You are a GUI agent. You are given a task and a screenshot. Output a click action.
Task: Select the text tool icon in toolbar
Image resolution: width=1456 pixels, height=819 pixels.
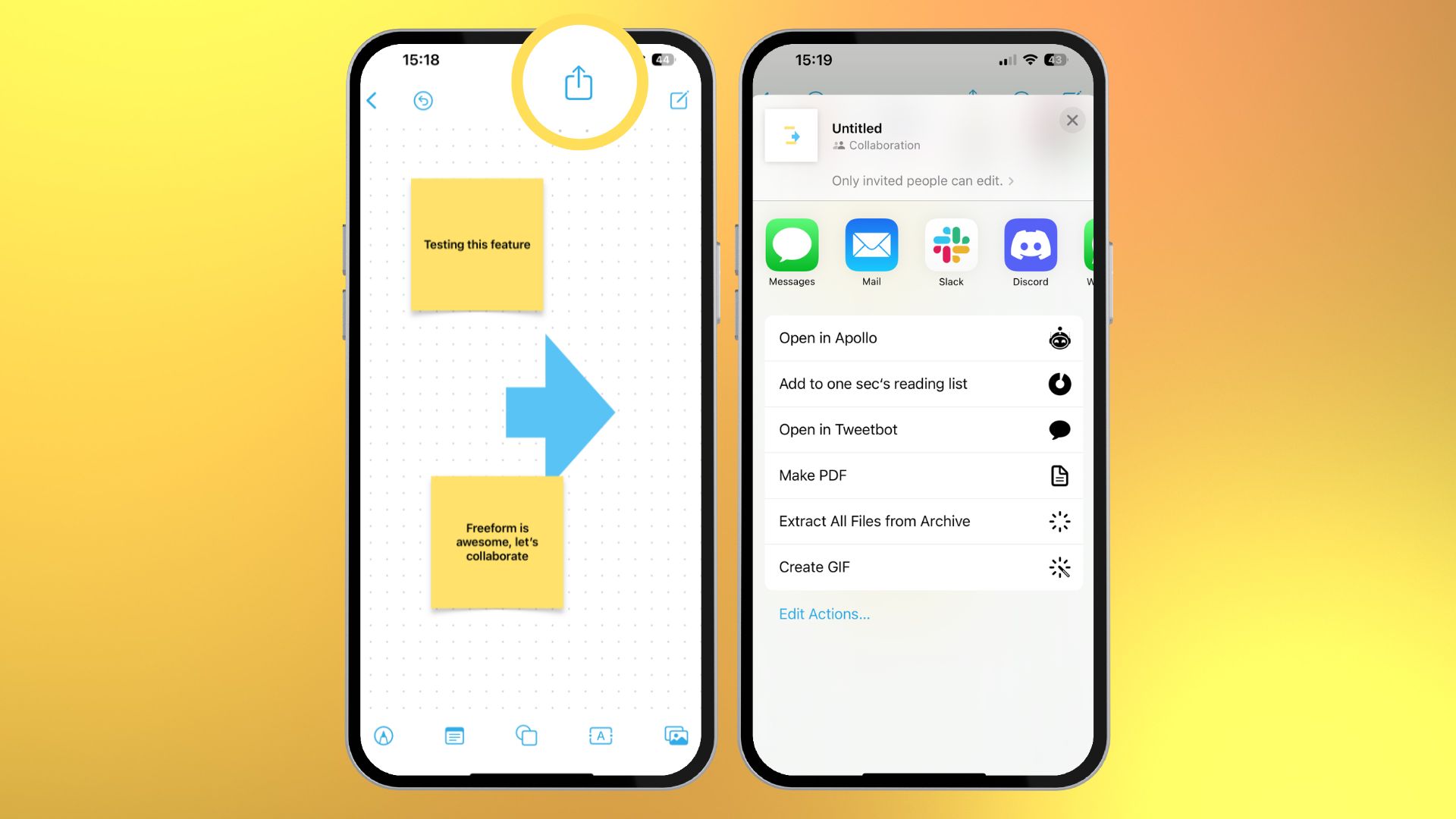[x=600, y=736]
